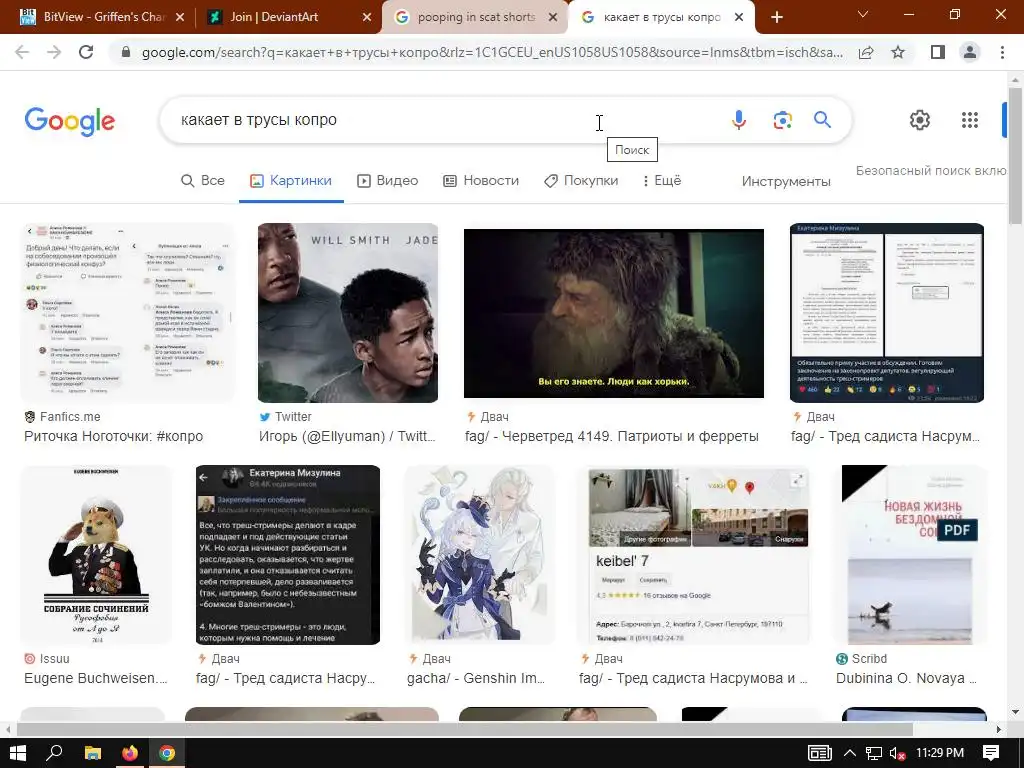Go to the Google homepage logo

click(x=69, y=121)
